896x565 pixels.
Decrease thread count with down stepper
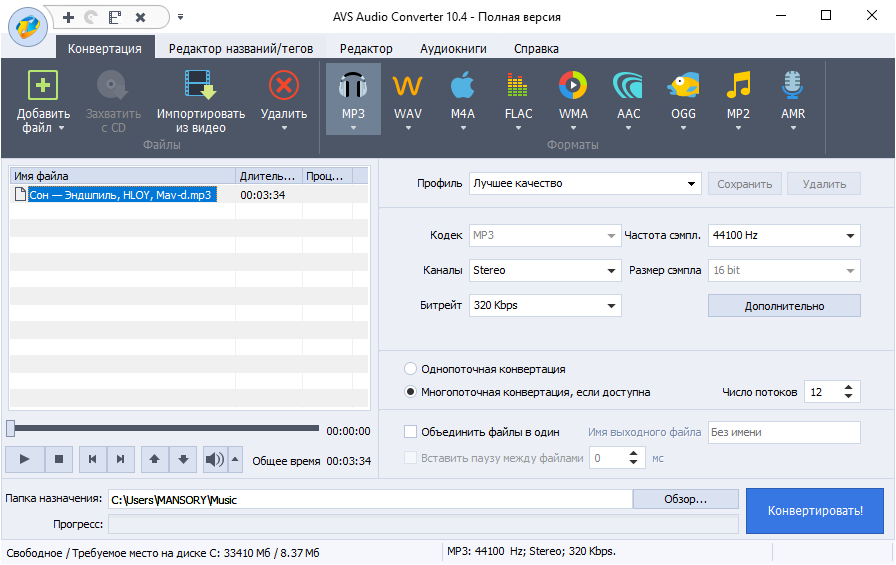coord(849,396)
